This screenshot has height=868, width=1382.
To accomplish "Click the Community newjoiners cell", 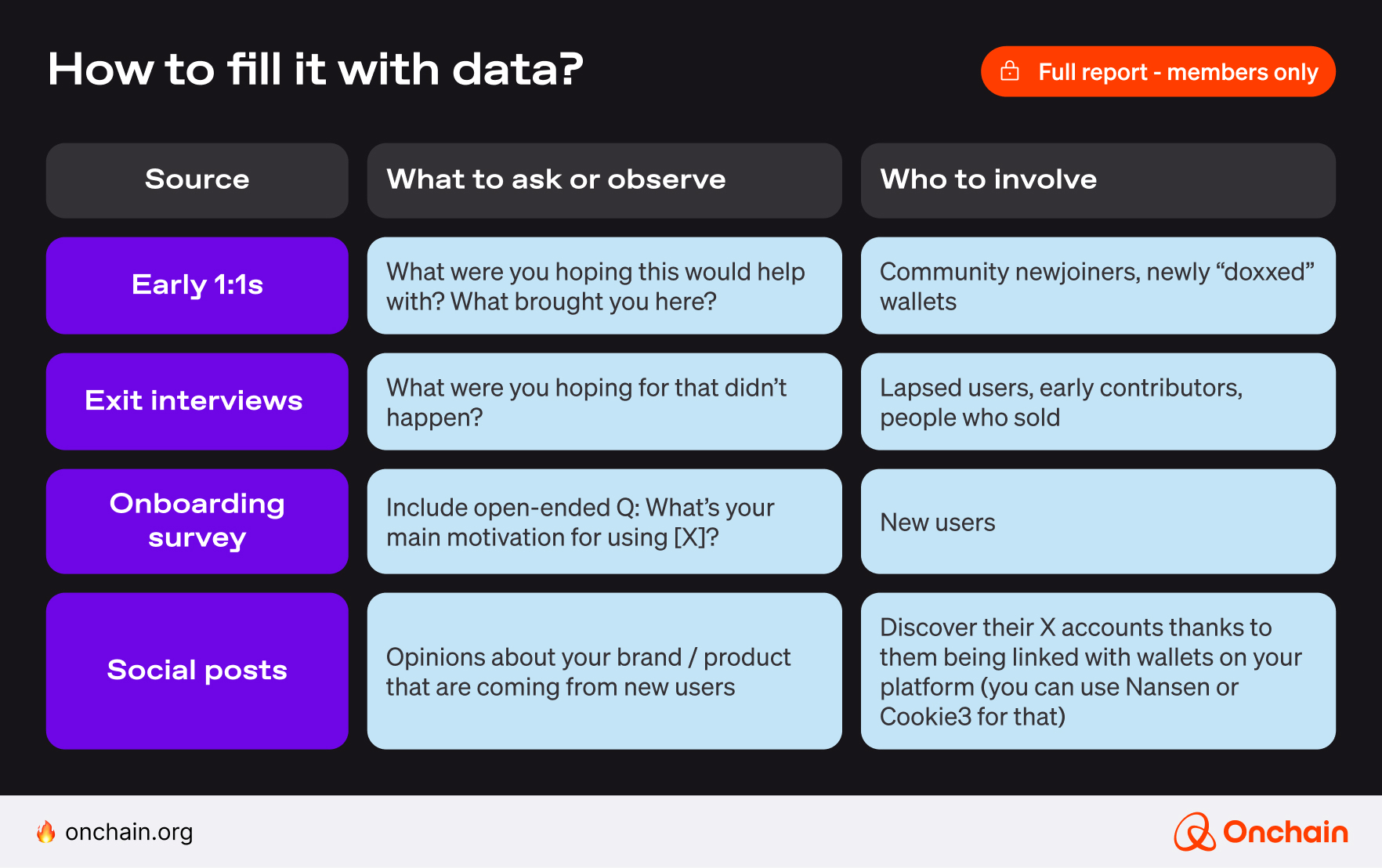I will [1098, 285].
